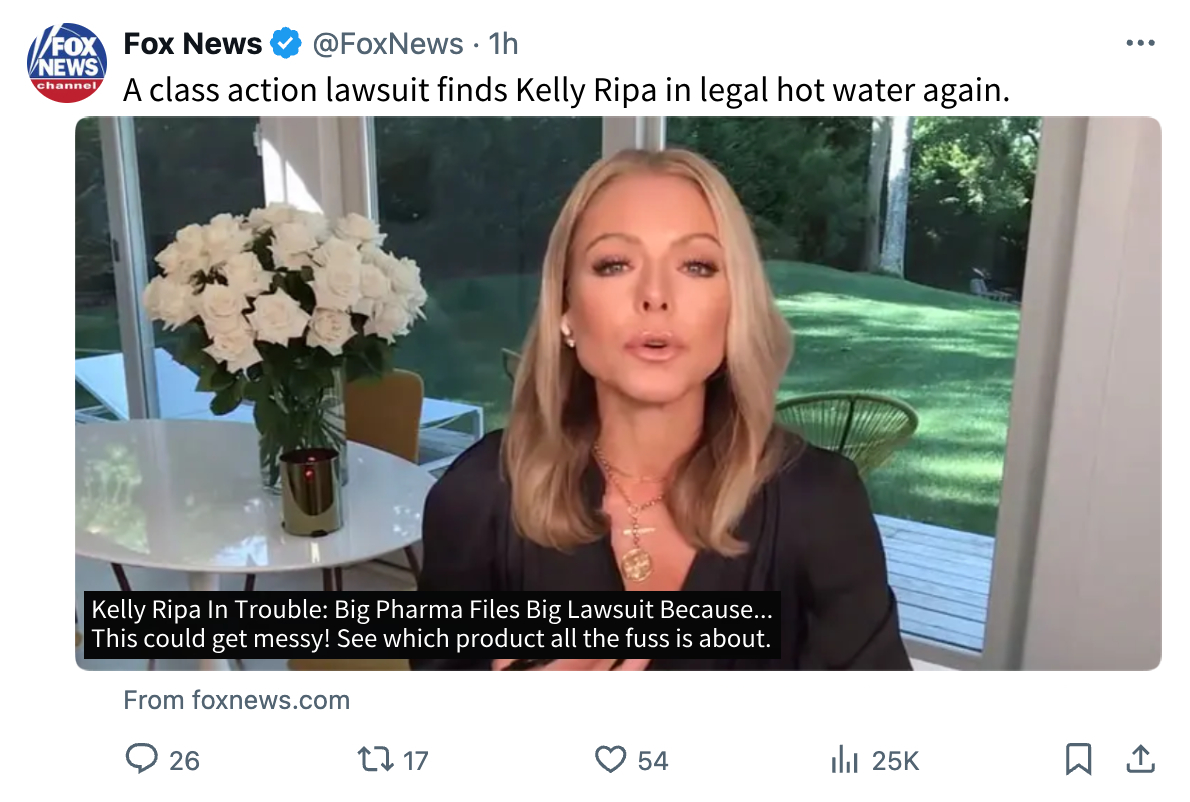
Task: Open the 1h timestamp permalink
Action: [x=503, y=44]
